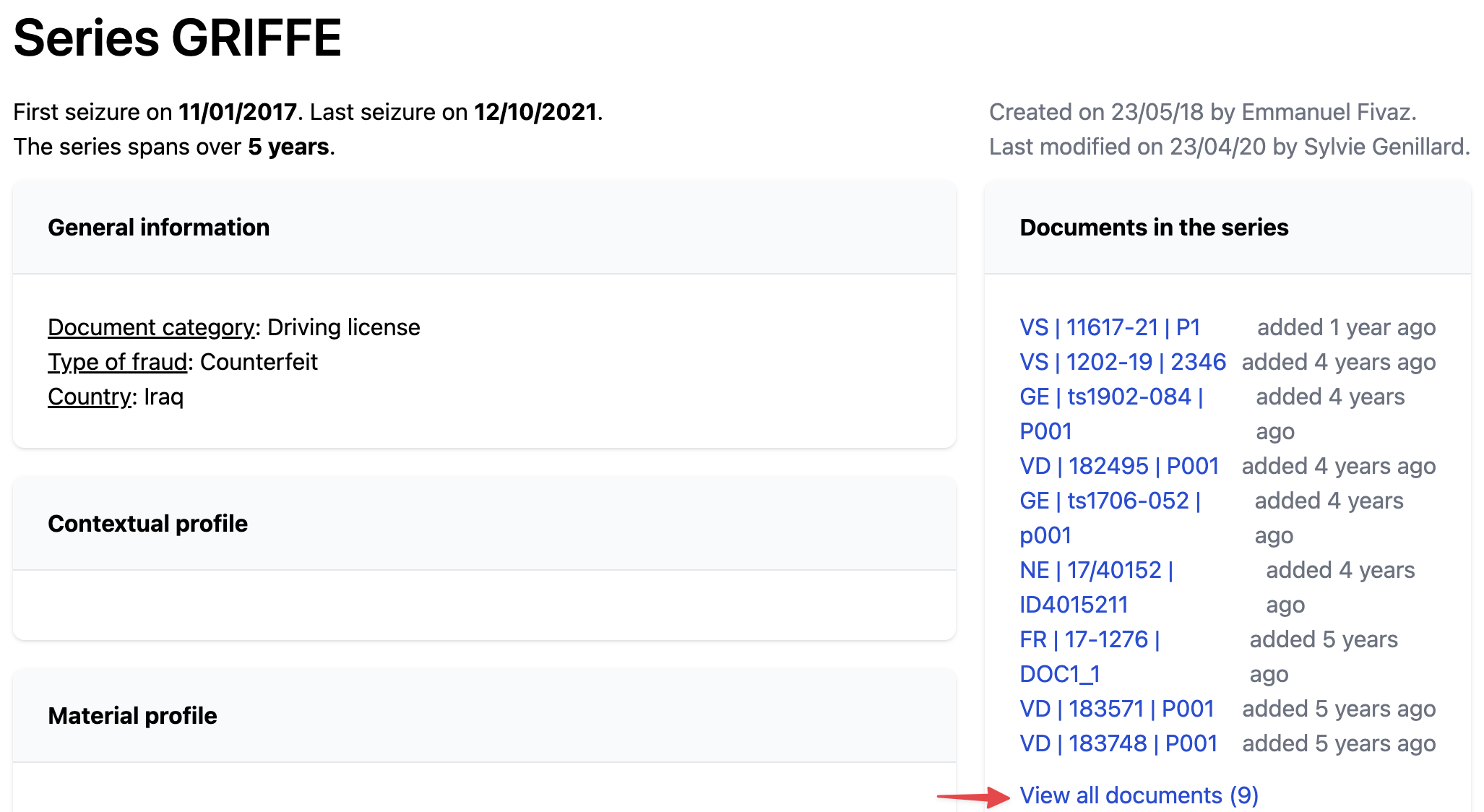The image size is (1484, 812).
Task: Click the Material profile panel header
Action: pos(132,716)
